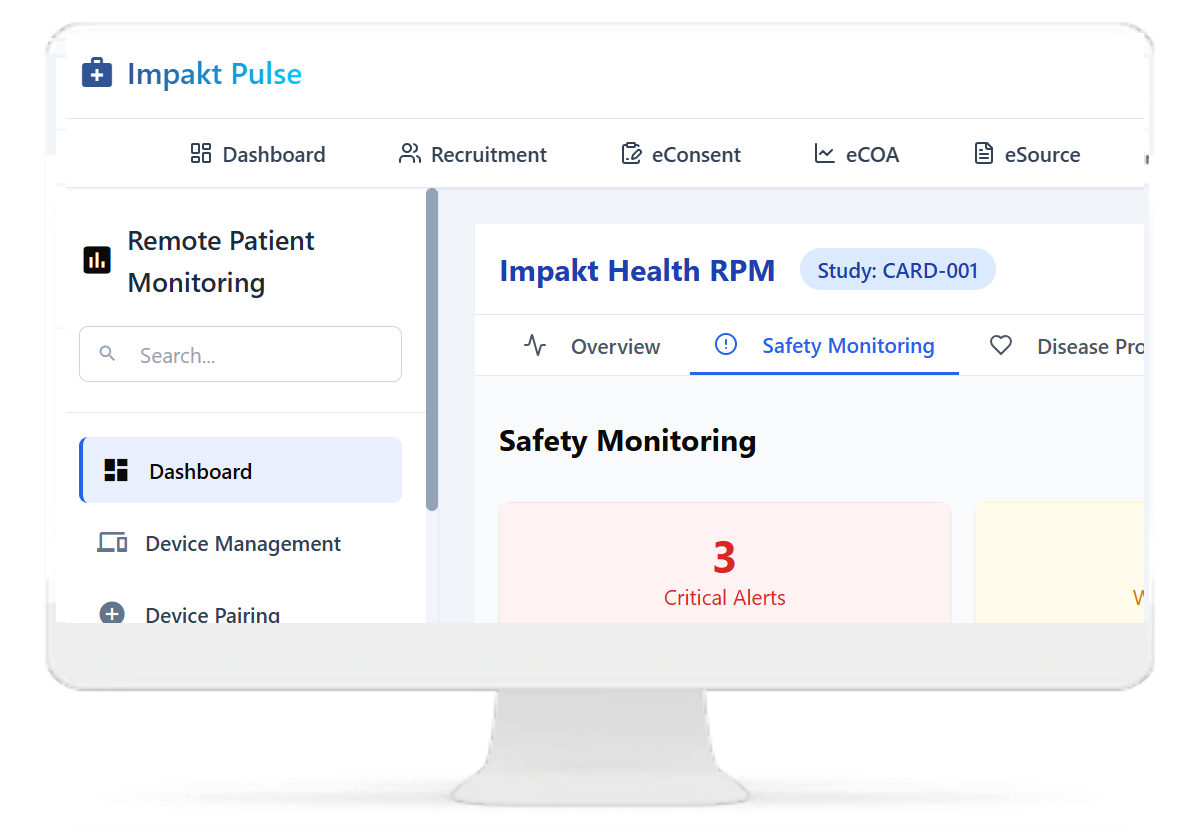Click the Remote Patient Monitoring bar chart icon
The image size is (1200, 832).
(97, 261)
